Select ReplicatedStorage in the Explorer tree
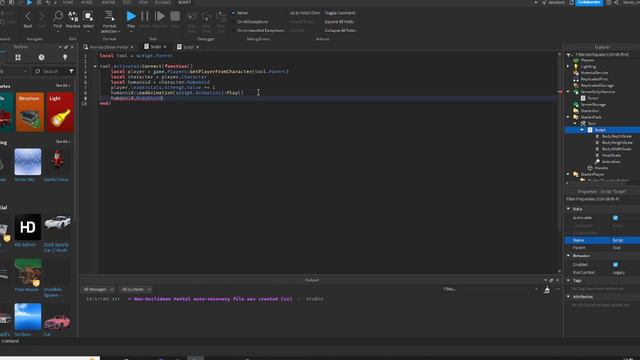Image resolution: width=640 pixels, height=360 pixels. (x=597, y=86)
